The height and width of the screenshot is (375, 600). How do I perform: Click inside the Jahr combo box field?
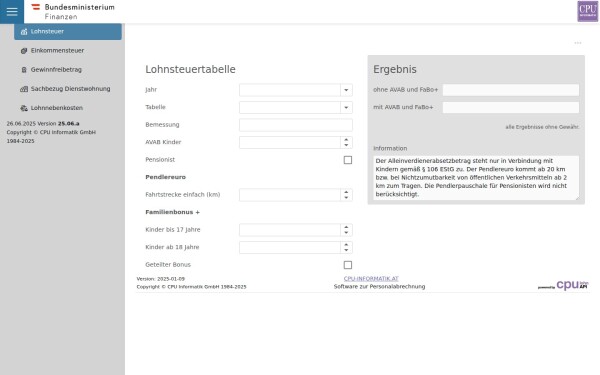[290, 90]
